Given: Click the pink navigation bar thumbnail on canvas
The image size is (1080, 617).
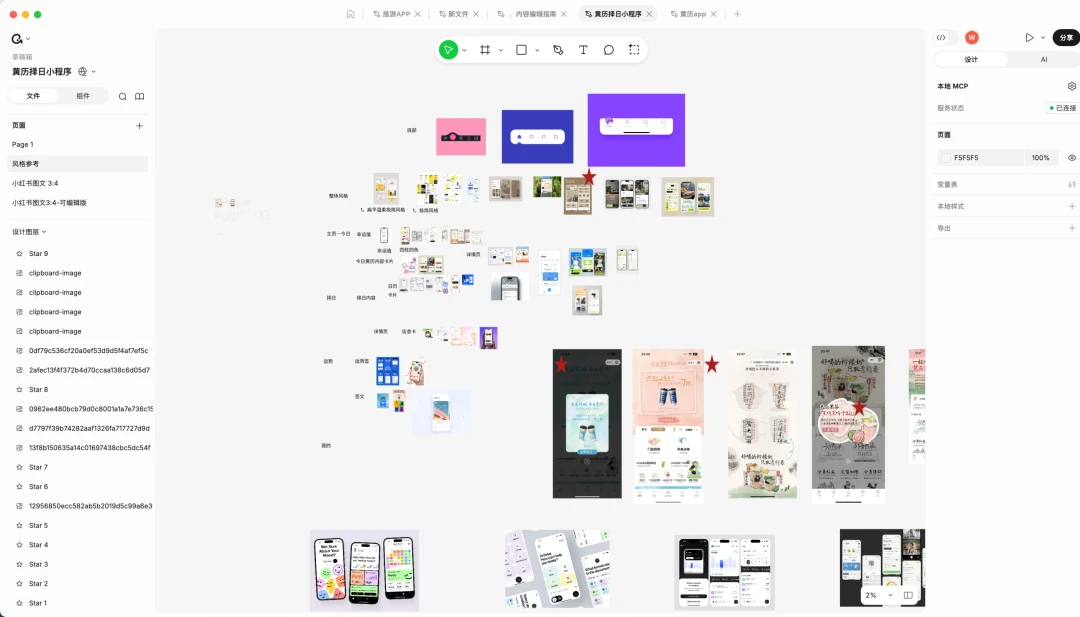Looking at the screenshot, I should click(x=461, y=136).
